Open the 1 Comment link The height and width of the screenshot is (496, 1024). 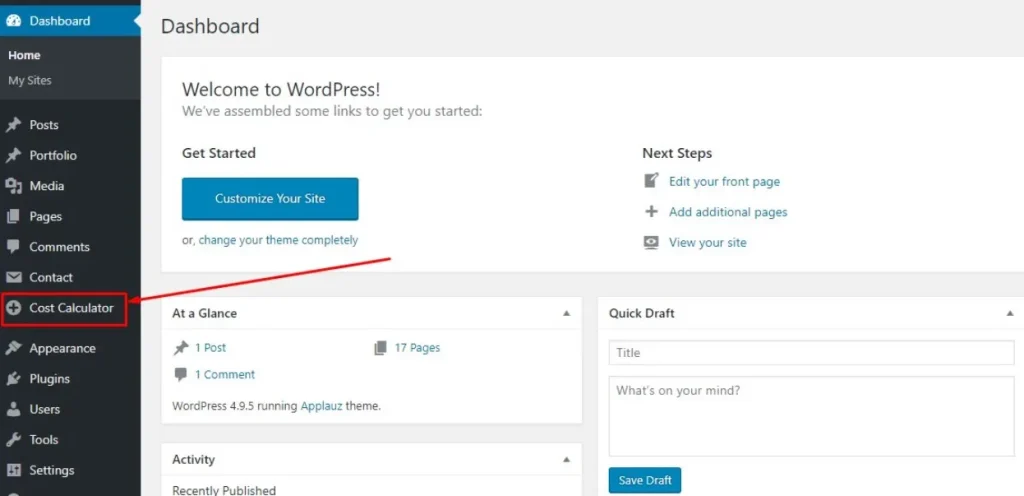(x=225, y=375)
